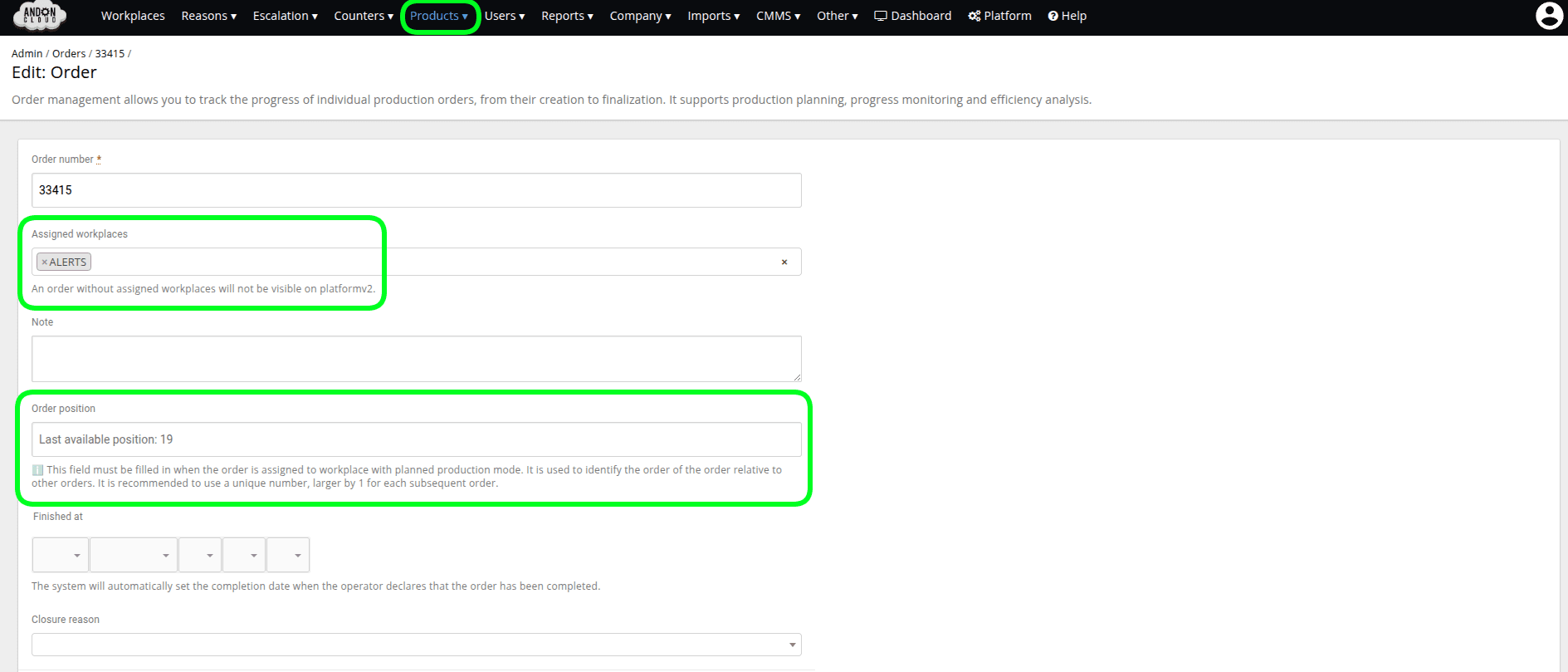Click the Andon Cloud logo
The image size is (1568, 672).
point(40,15)
